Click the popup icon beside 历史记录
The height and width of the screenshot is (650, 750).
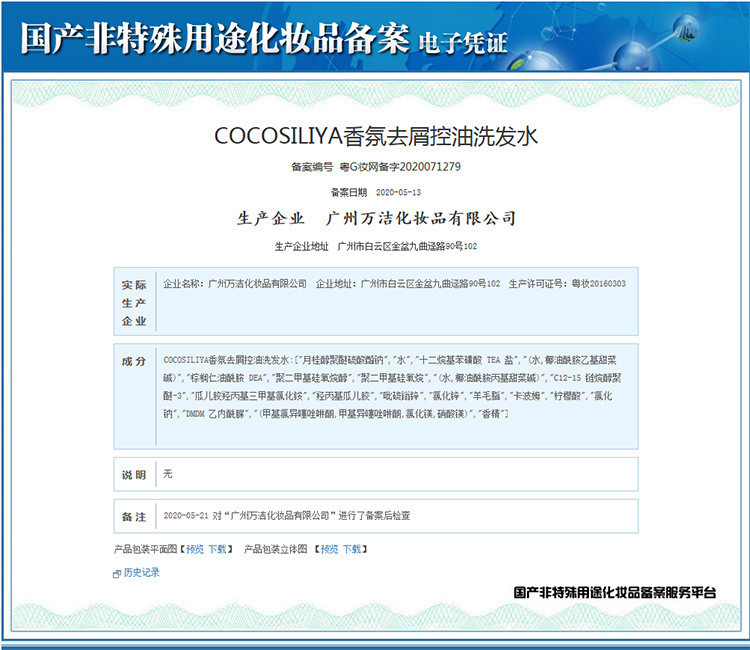click(x=117, y=573)
